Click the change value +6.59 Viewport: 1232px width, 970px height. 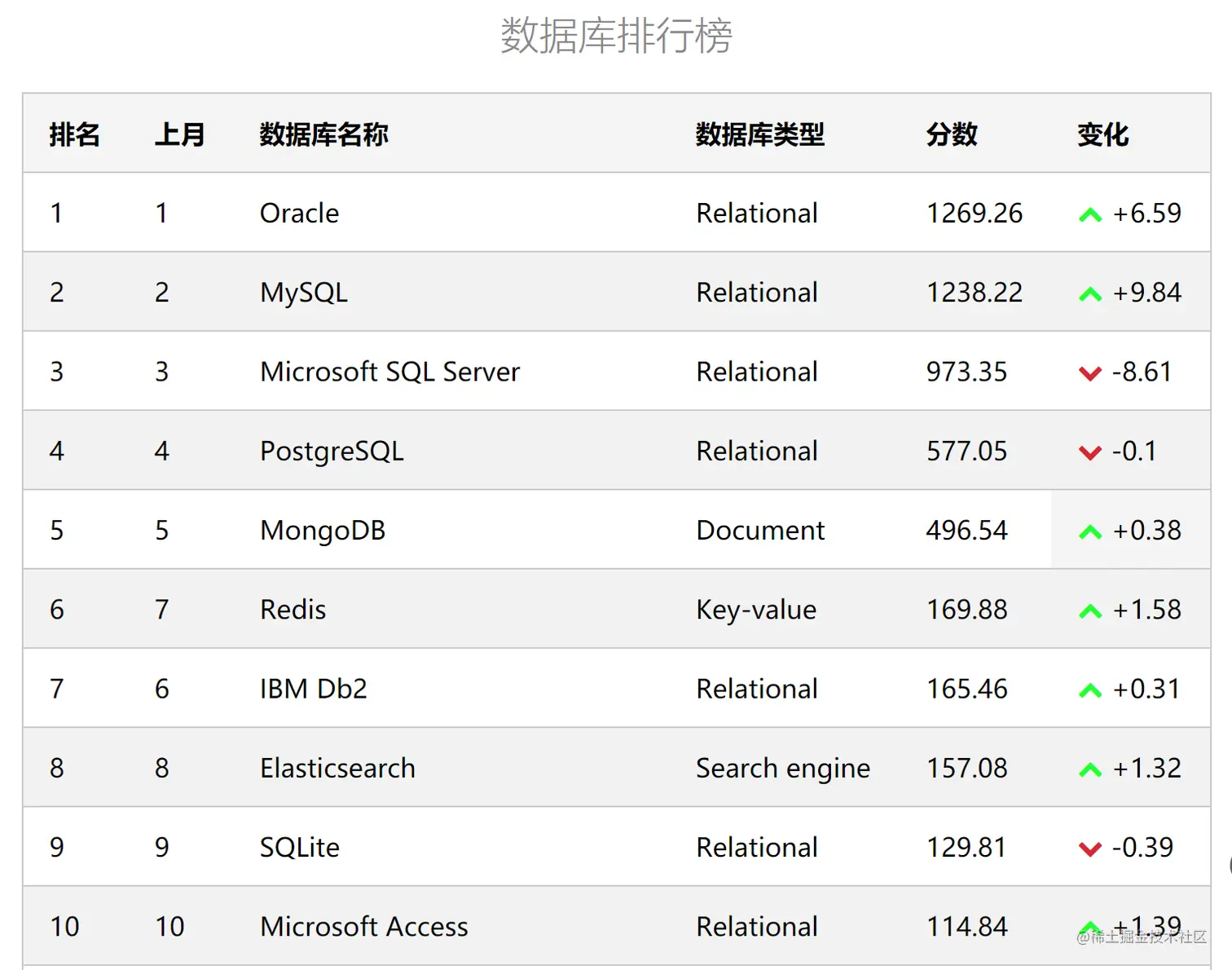click(1146, 213)
